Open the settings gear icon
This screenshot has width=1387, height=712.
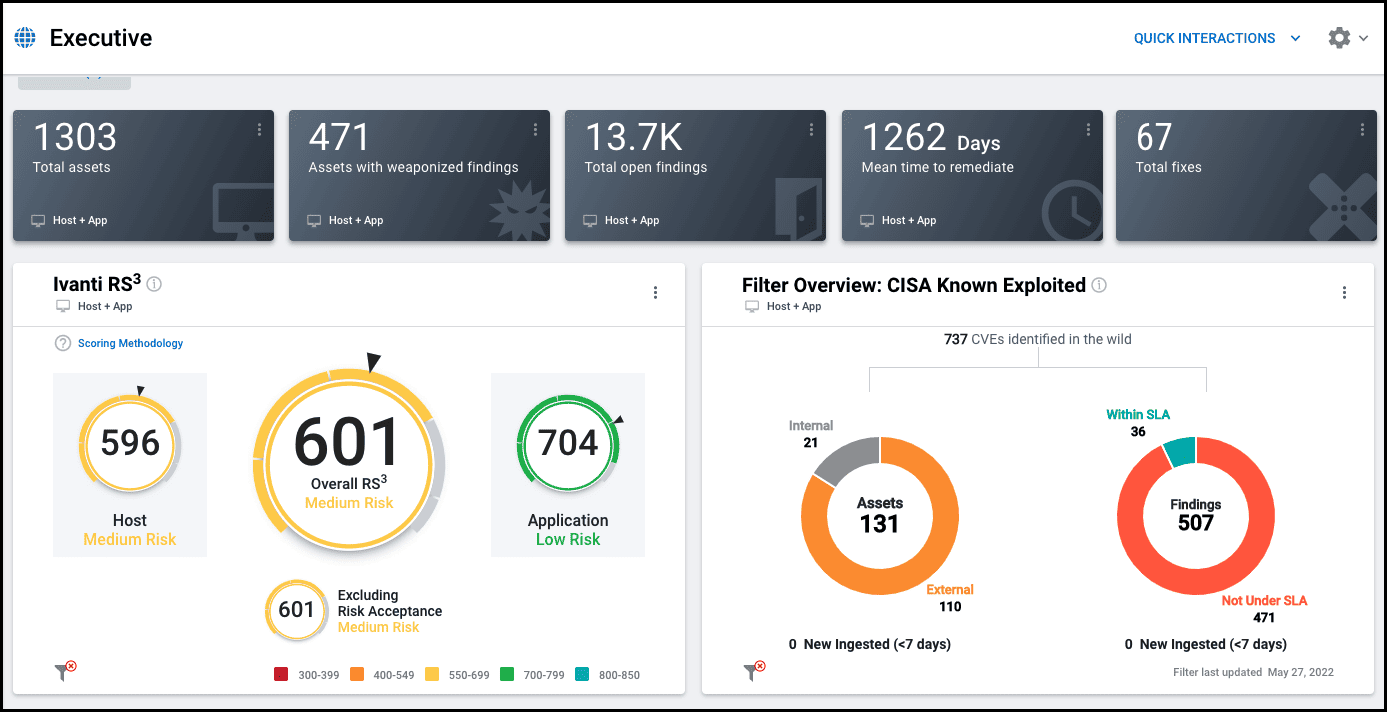pyautogui.click(x=1339, y=37)
